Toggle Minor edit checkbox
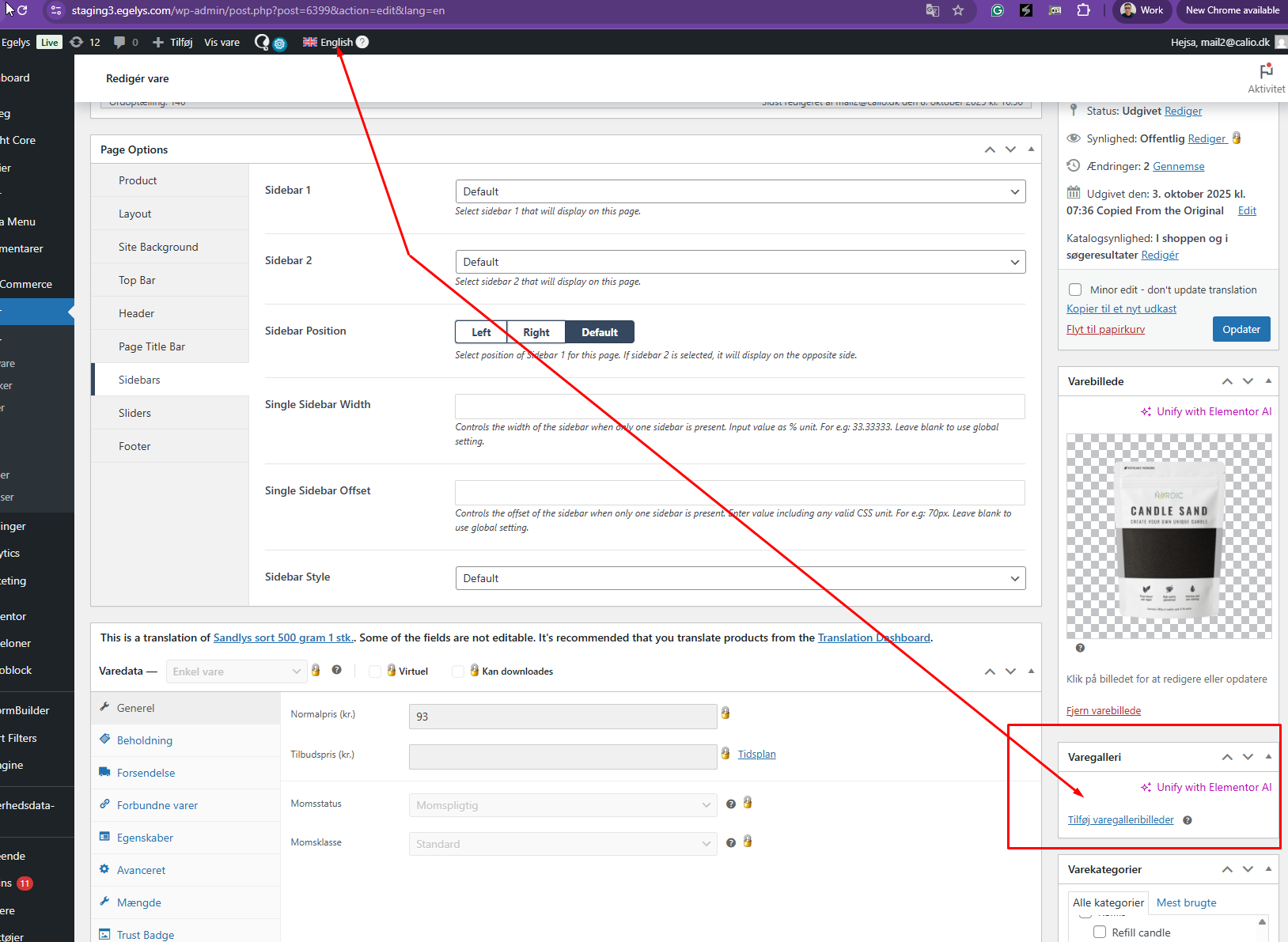 click(x=1075, y=289)
